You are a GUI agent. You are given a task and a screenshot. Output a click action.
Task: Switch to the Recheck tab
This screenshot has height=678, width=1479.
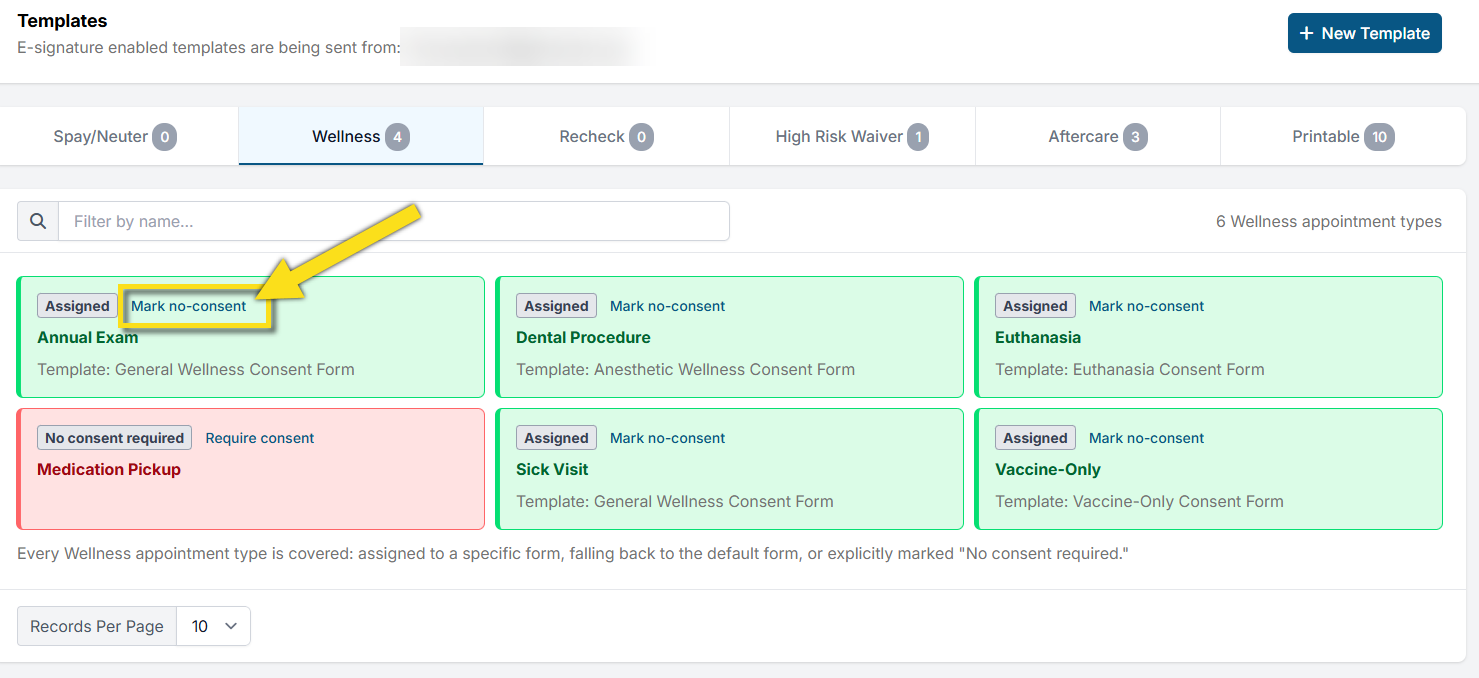click(x=607, y=136)
